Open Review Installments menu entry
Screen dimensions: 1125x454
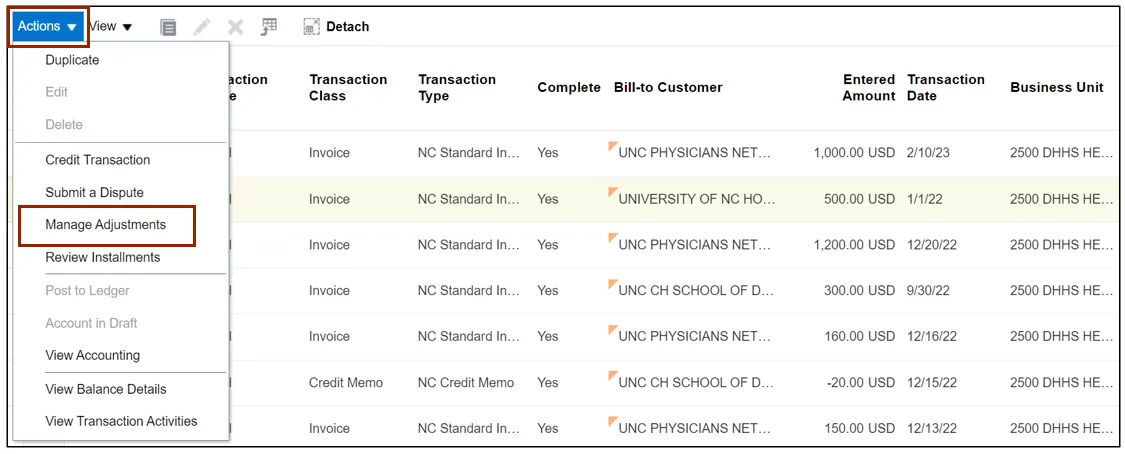pos(103,257)
